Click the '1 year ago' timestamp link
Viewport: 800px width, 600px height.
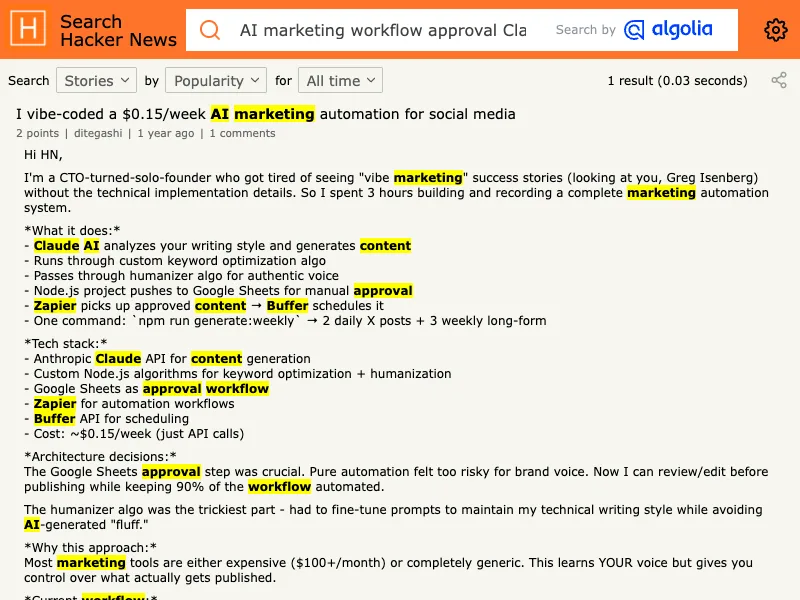coord(166,134)
